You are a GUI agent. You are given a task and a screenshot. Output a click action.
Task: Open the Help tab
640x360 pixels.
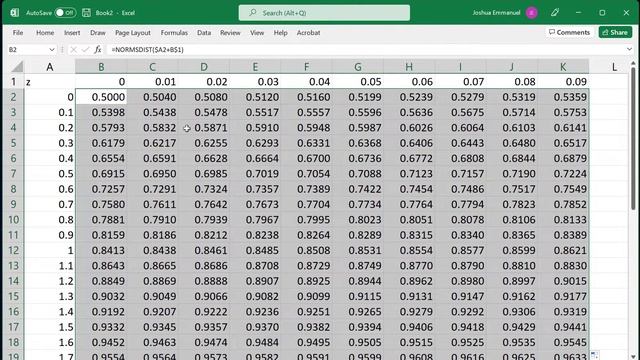coord(280,33)
